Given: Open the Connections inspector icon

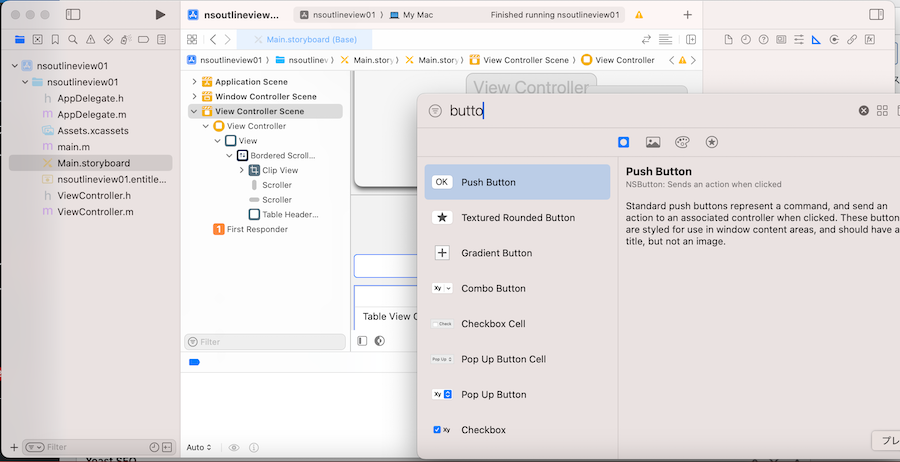Looking at the screenshot, I should click(x=851, y=40).
